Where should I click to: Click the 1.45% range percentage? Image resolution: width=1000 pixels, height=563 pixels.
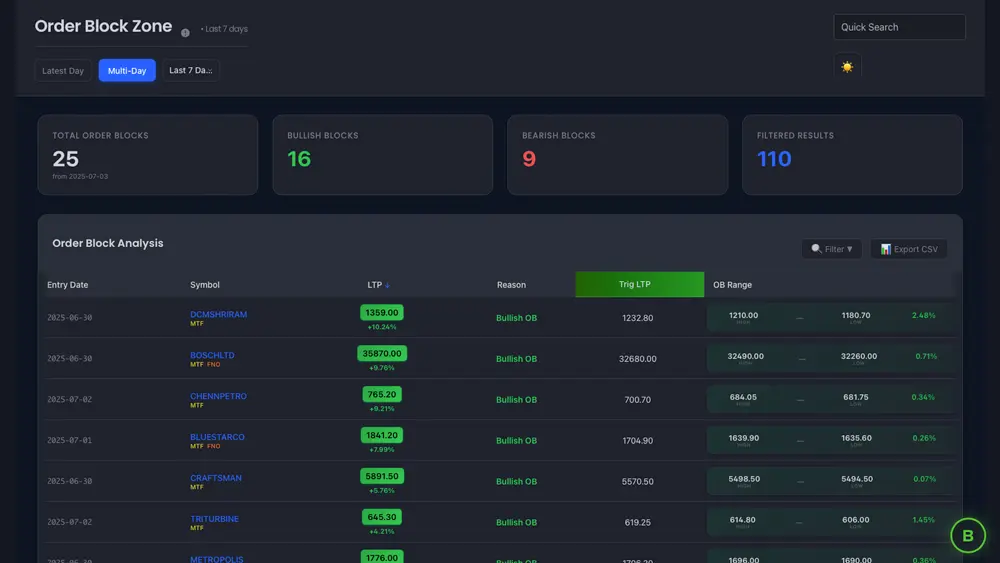coord(923,520)
